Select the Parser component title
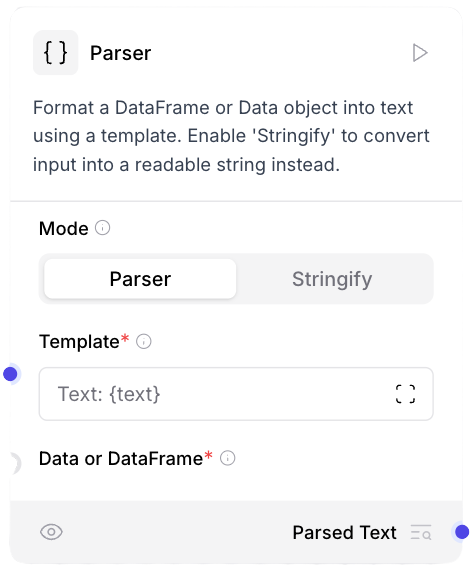 tap(120, 53)
